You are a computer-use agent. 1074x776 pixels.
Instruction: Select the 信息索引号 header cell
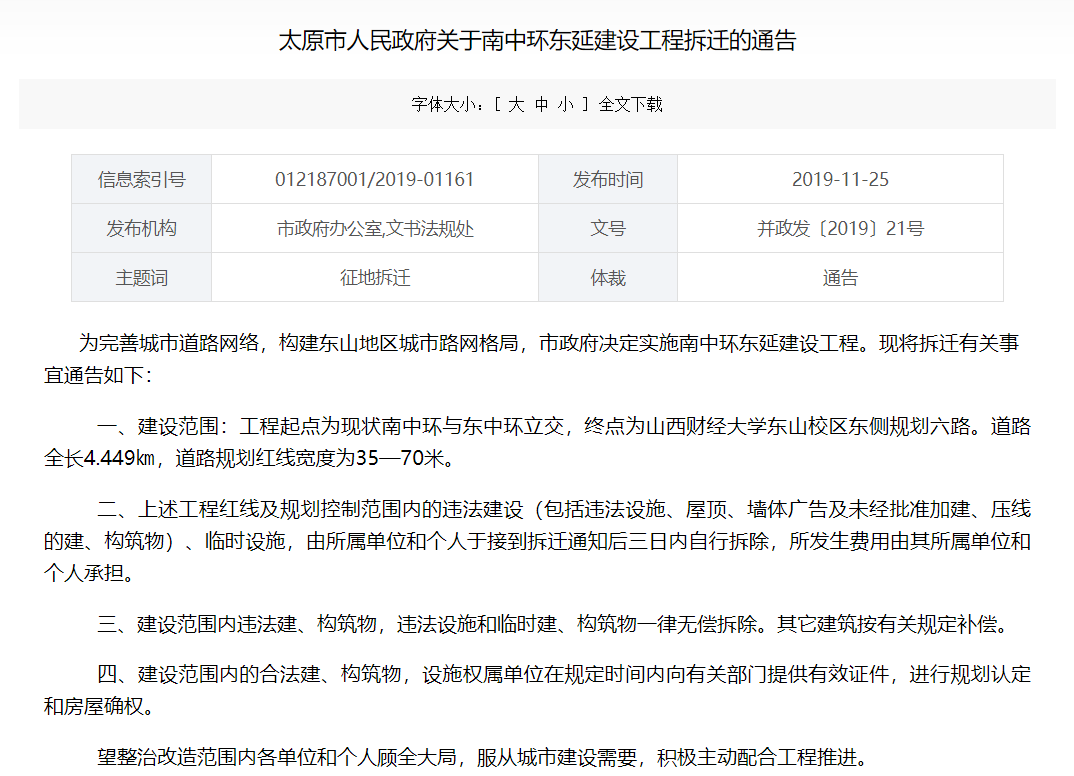click(141, 180)
